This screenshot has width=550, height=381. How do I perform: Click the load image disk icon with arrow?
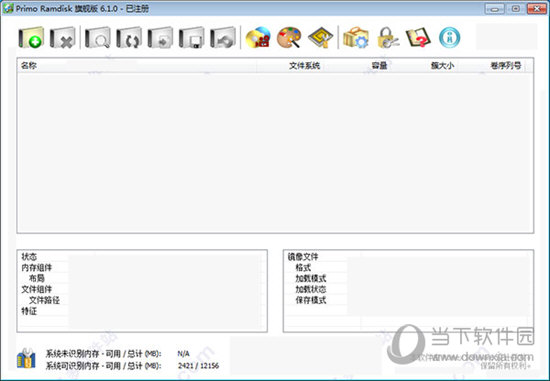point(160,38)
